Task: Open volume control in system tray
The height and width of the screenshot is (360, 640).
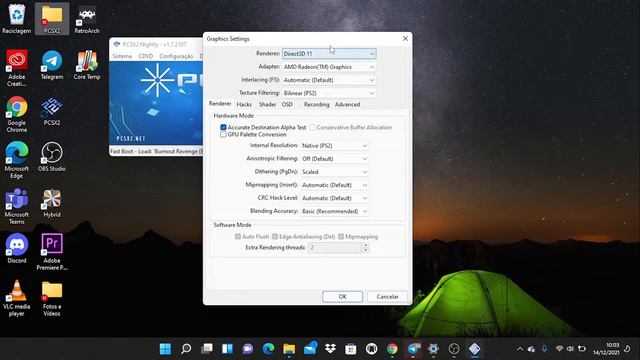Action: pos(570,349)
